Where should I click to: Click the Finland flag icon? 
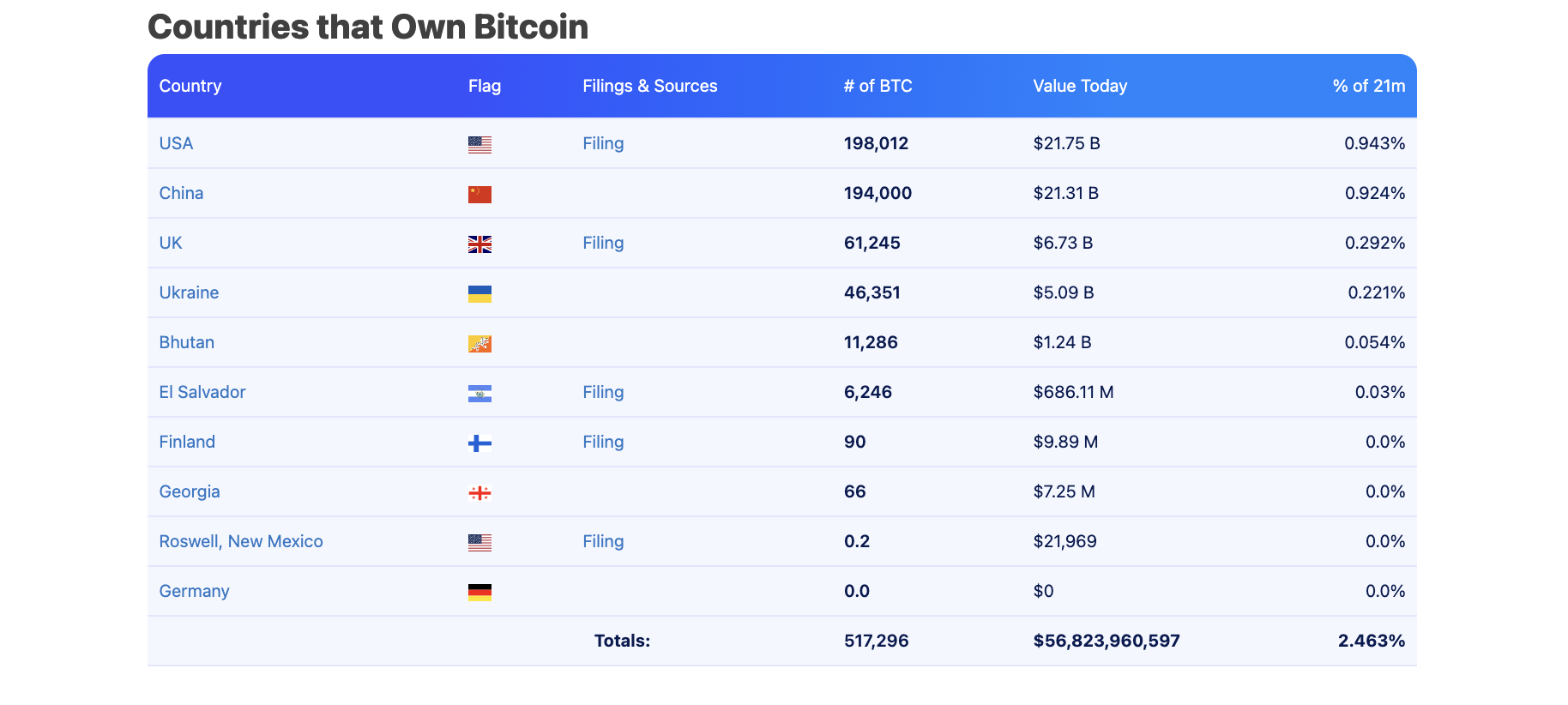pos(479,443)
